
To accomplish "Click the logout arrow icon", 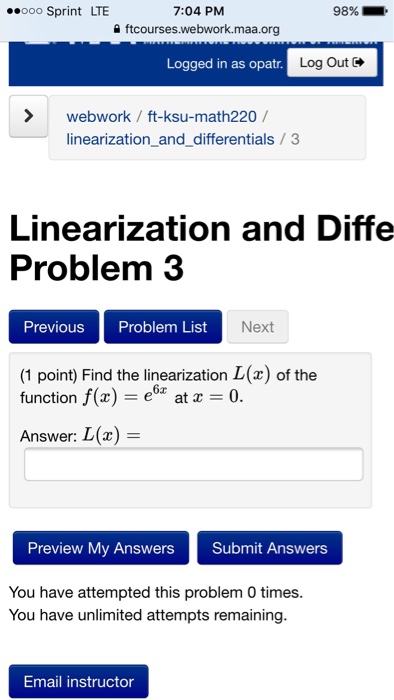I will click(x=359, y=62).
